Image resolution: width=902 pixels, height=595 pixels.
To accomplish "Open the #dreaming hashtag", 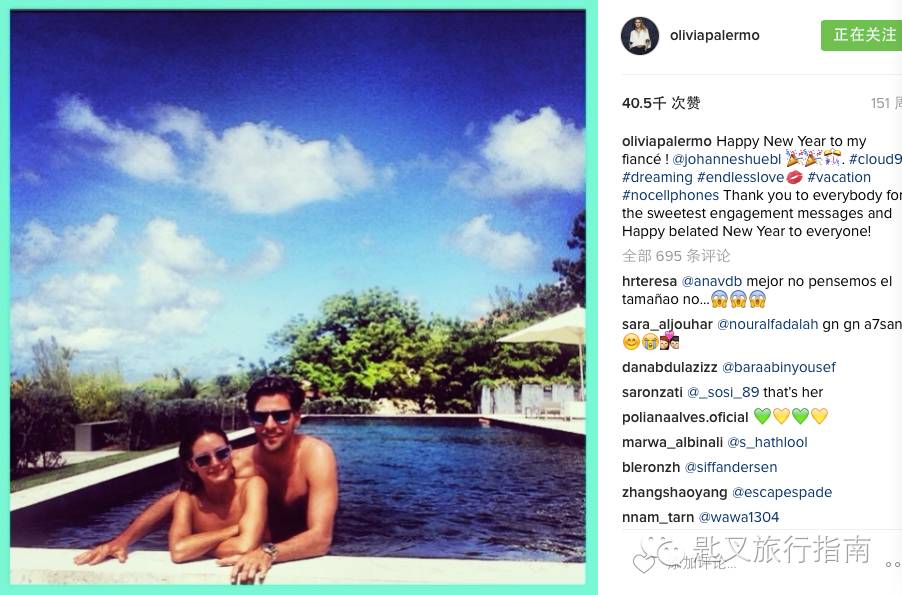I will click(x=657, y=177).
